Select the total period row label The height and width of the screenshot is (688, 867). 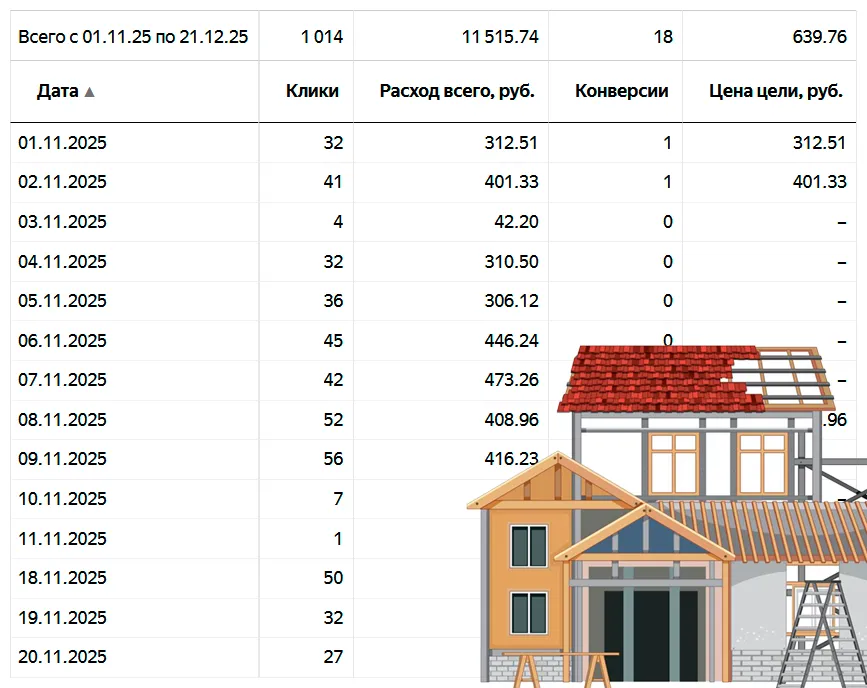pyautogui.click(x=133, y=37)
